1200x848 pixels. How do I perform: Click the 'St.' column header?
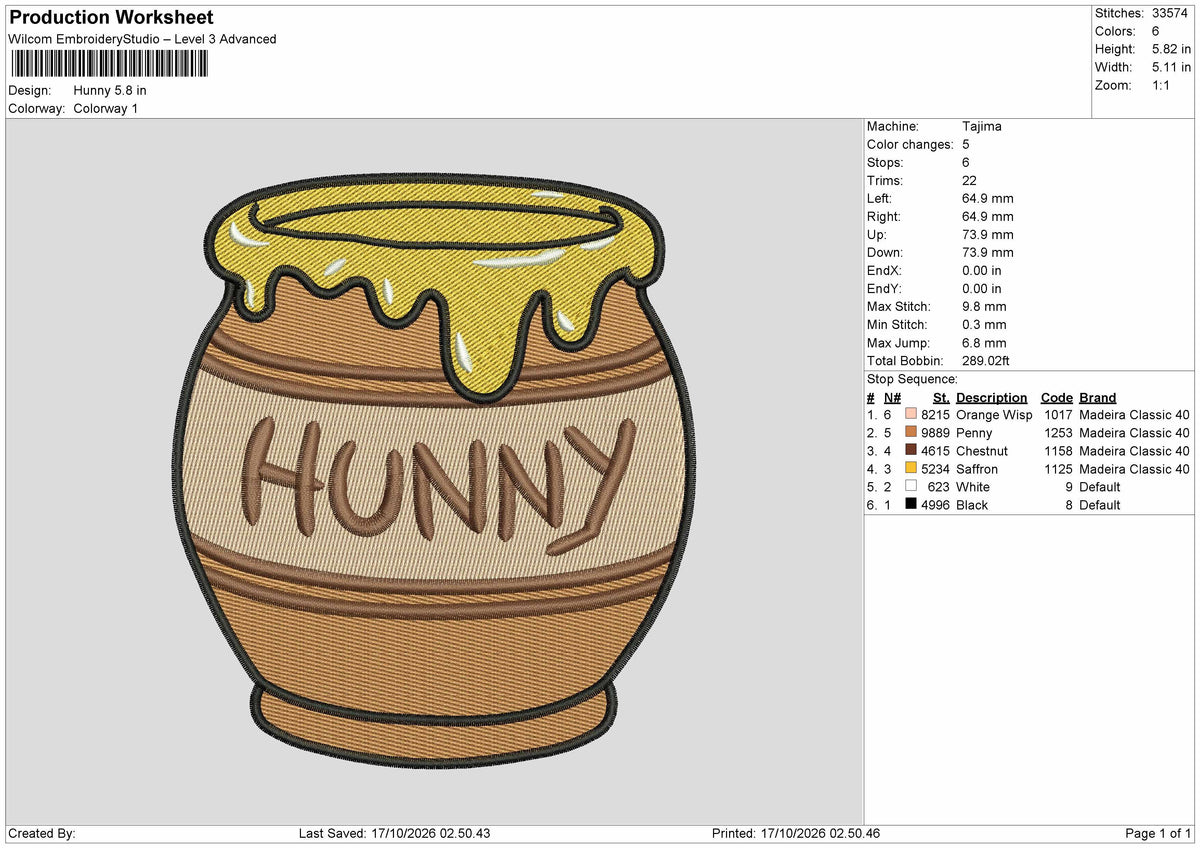(x=941, y=397)
